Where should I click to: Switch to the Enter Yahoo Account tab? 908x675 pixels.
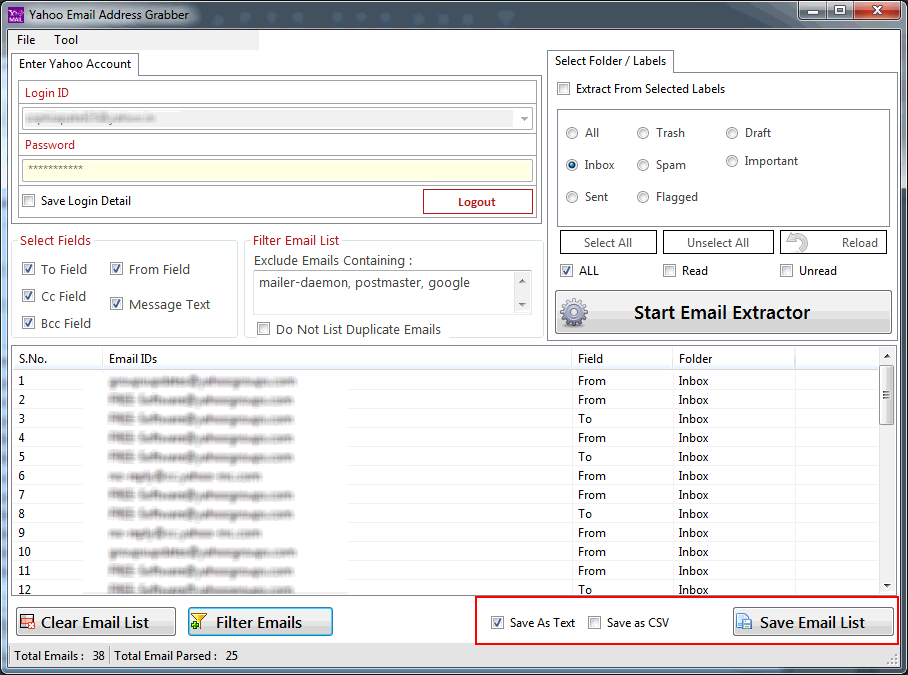tap(75, 64)
